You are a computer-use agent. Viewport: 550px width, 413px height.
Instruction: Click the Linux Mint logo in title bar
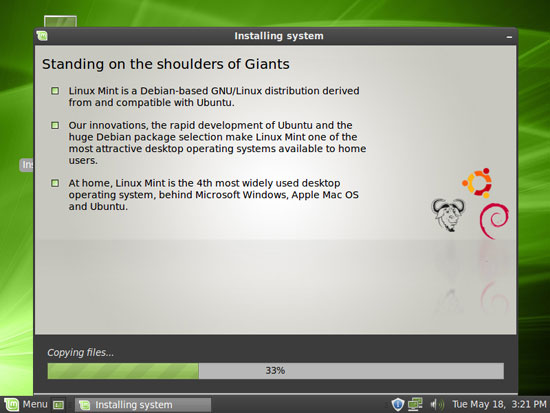pyautogui.click(x=42, y=36)
